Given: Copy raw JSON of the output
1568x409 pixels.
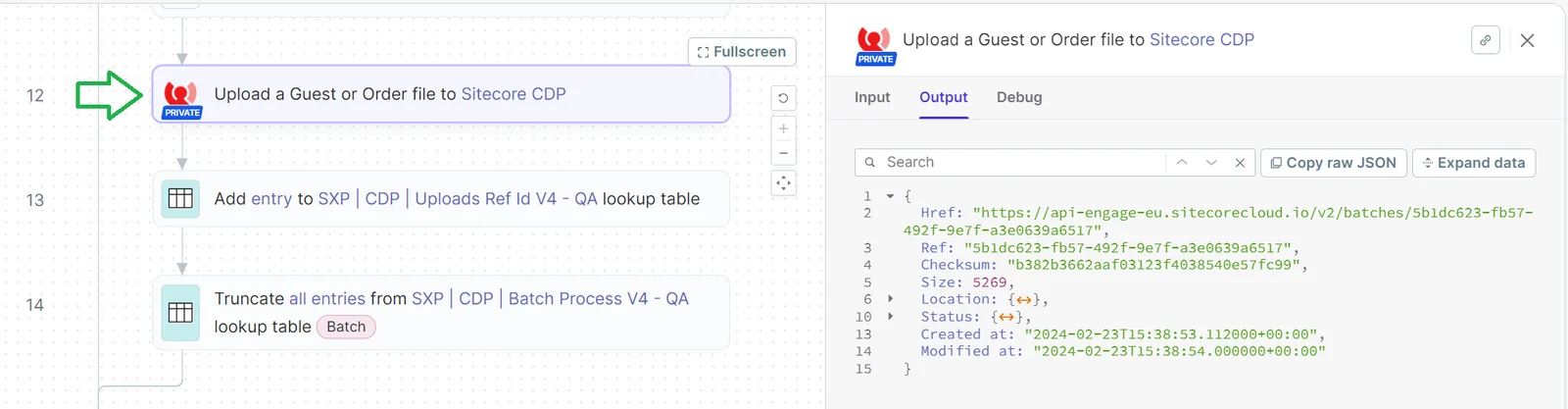Looking at the screenshot, I should pyautogui.click(x=1333, y=163).
